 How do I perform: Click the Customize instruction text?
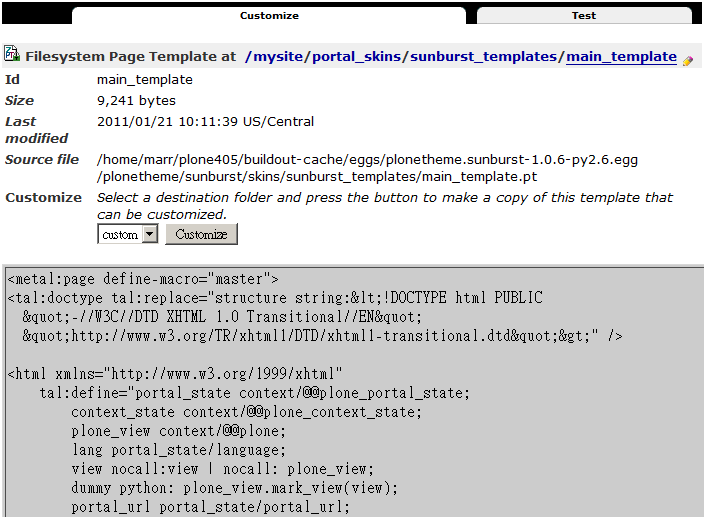tap(384, 206)
